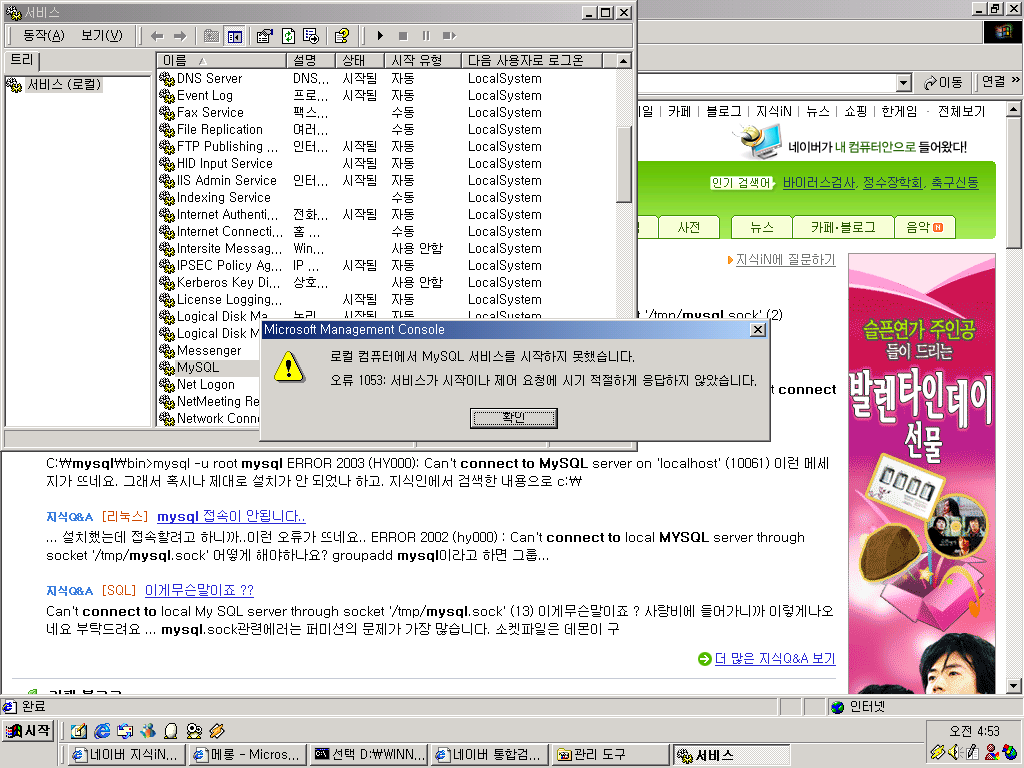The width and height of the screenshot is (1024, 768).
Task: Click the Stop Service square icon
Action: (403, 36)
